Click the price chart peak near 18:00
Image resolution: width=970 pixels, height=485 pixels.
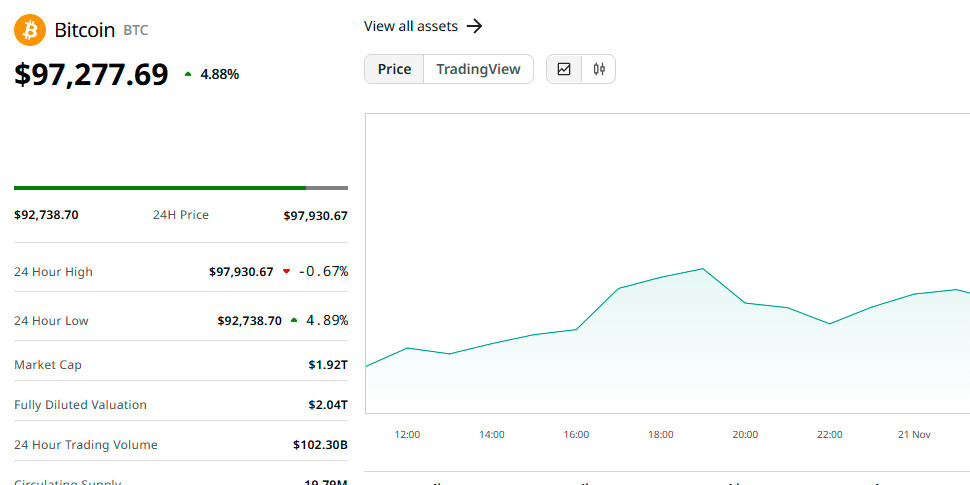click(703, 269)
